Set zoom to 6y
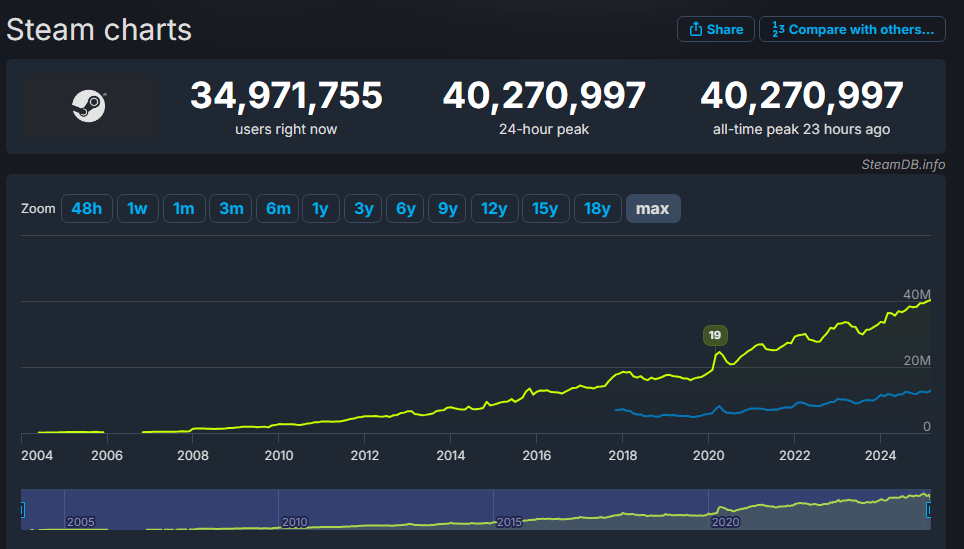This screenshot has width=964, height=549. pos(405,208)
